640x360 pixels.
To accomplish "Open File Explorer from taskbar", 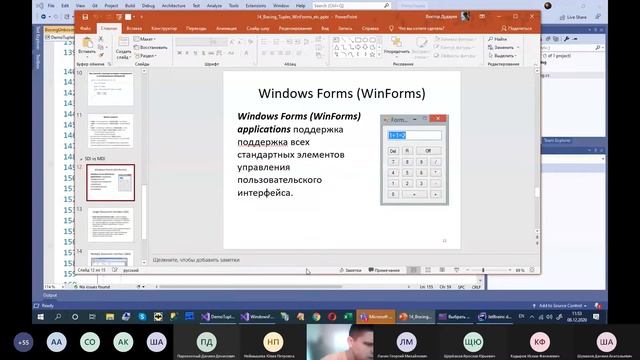I will [110, 317].
